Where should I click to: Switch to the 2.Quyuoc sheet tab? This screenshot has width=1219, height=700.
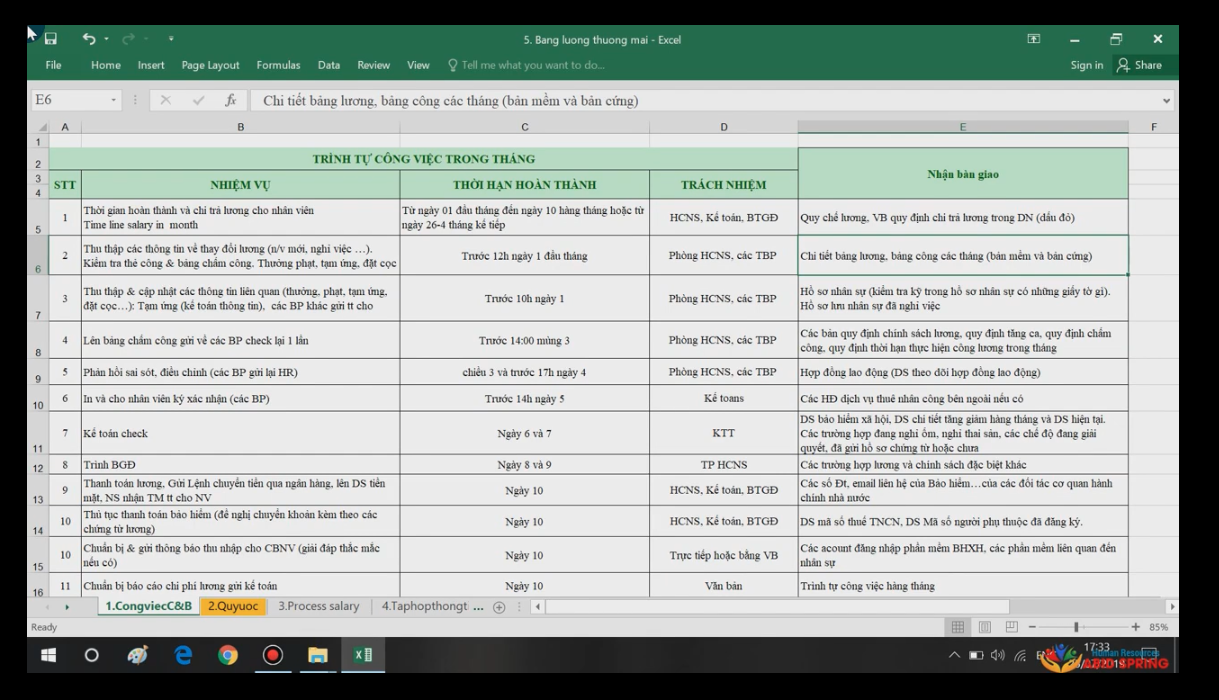tap(232, 607)
